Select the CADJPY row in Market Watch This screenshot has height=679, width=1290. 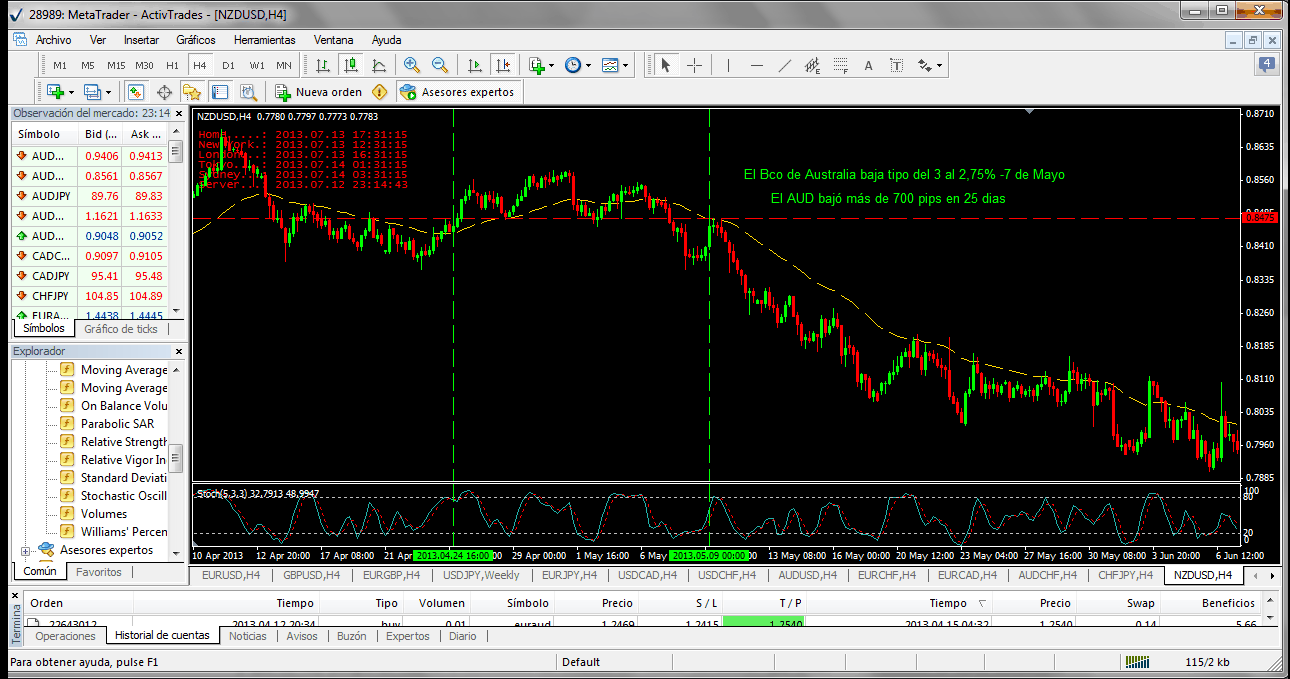pyautogui.click(x=89, y=276)
